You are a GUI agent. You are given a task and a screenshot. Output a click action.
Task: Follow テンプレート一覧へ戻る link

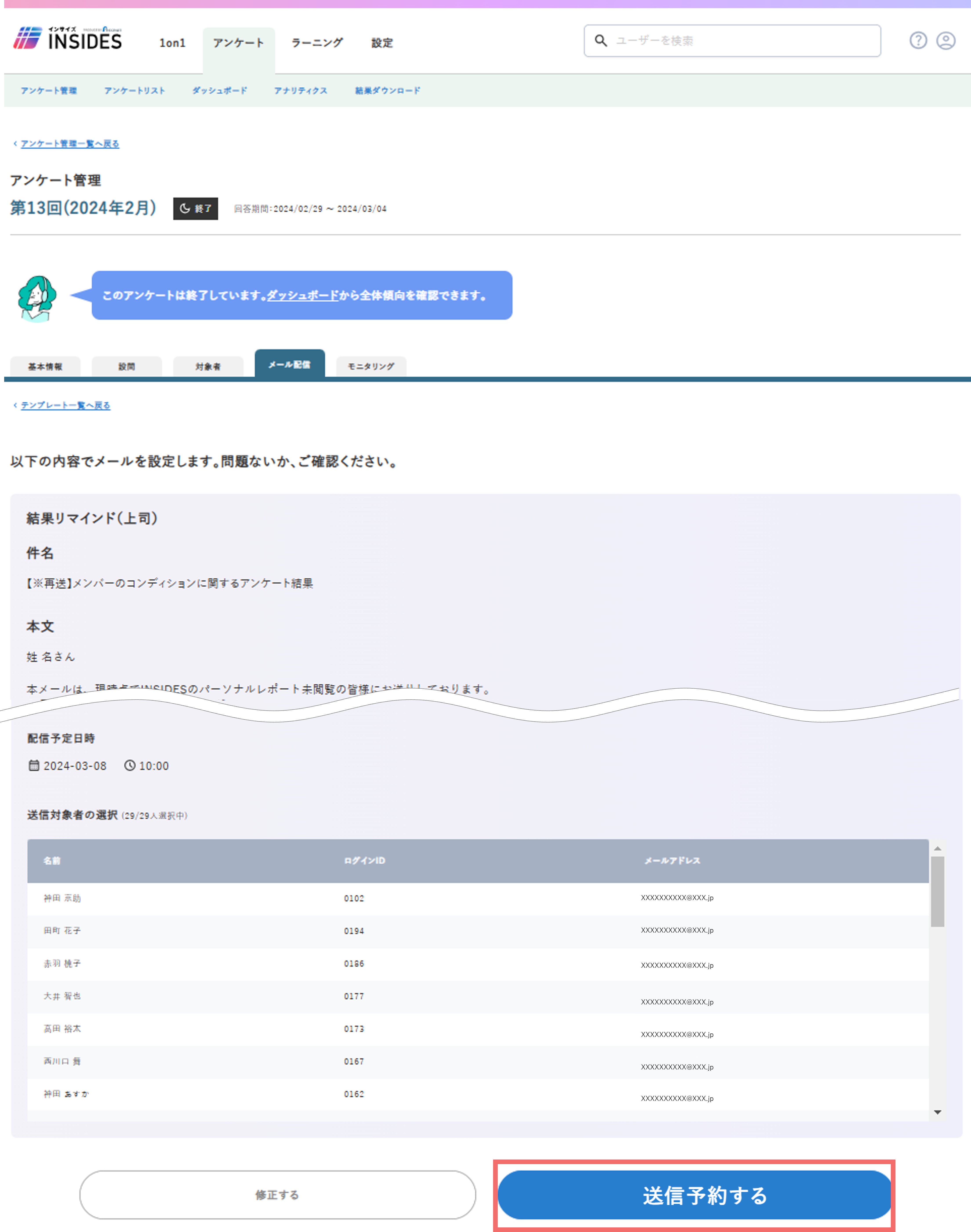tap(65, 405)
